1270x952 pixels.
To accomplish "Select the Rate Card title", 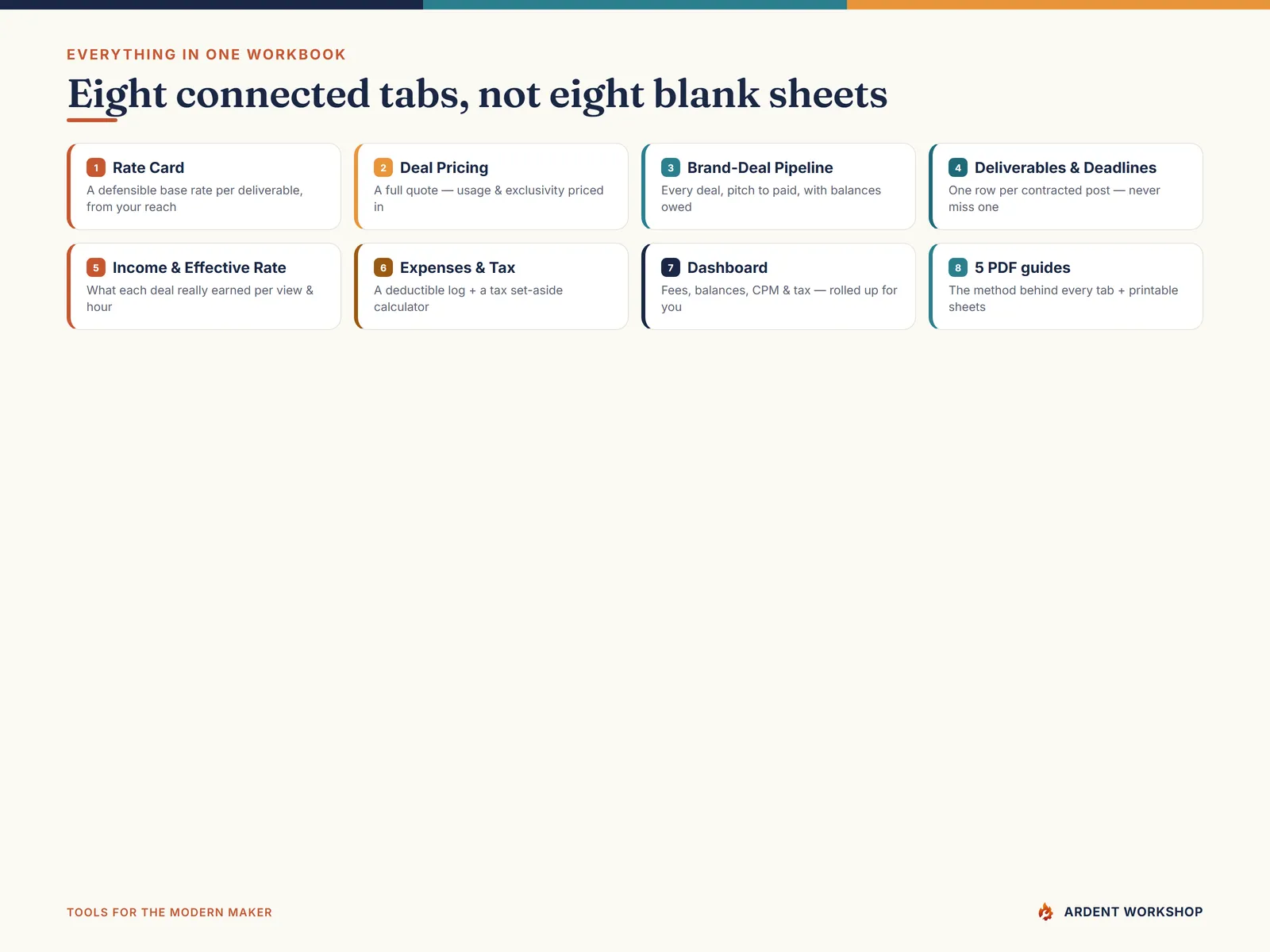I will pos(148,167).
